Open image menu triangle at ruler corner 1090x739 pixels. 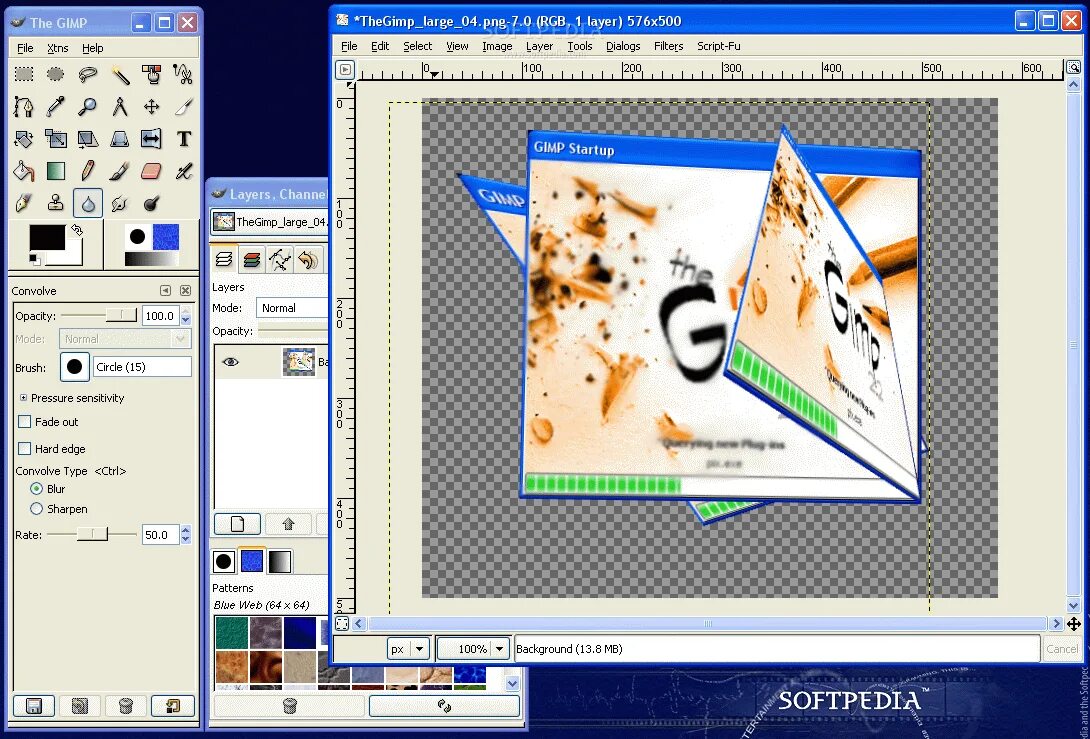click(345, 70)
